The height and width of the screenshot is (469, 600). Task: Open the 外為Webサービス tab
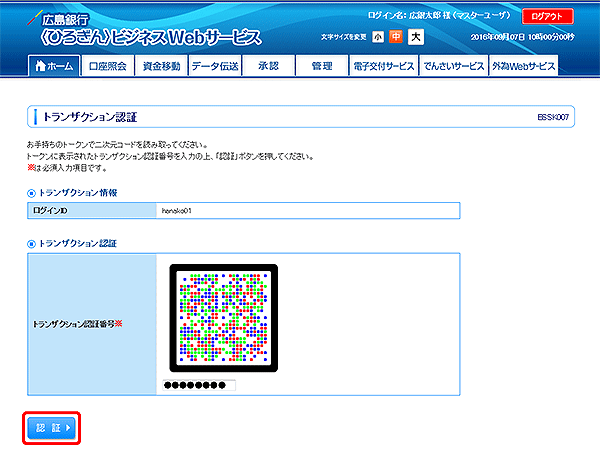[x=523, y=66]
